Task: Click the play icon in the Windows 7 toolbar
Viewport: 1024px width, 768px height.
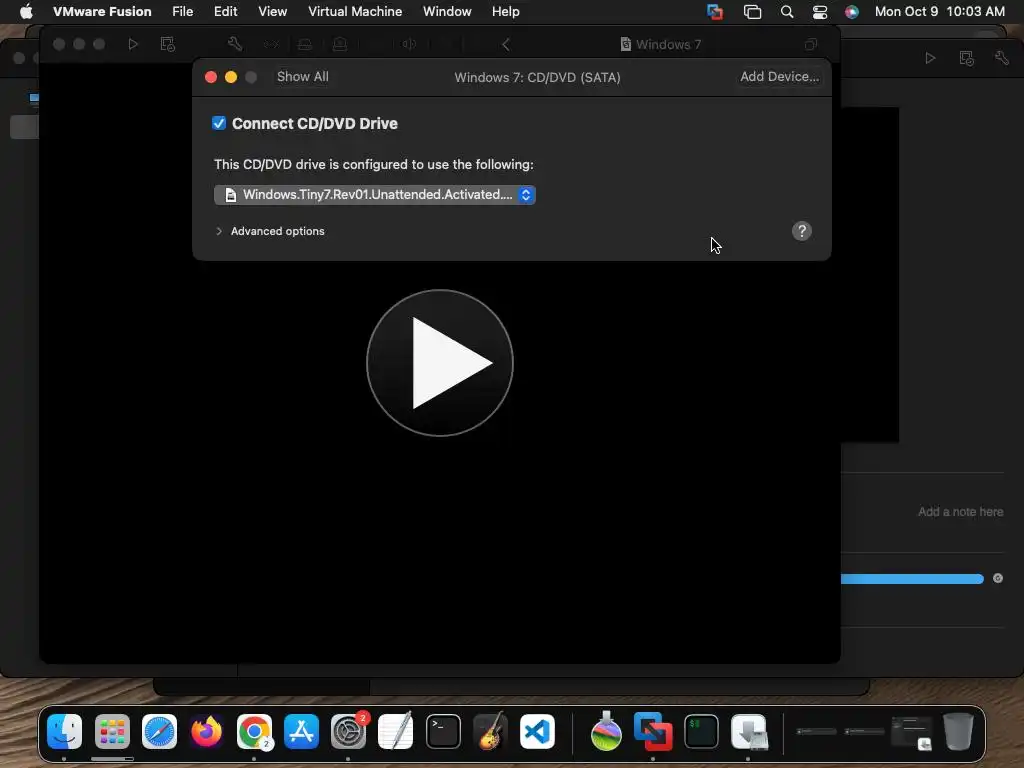Action: tap(133, 44)
